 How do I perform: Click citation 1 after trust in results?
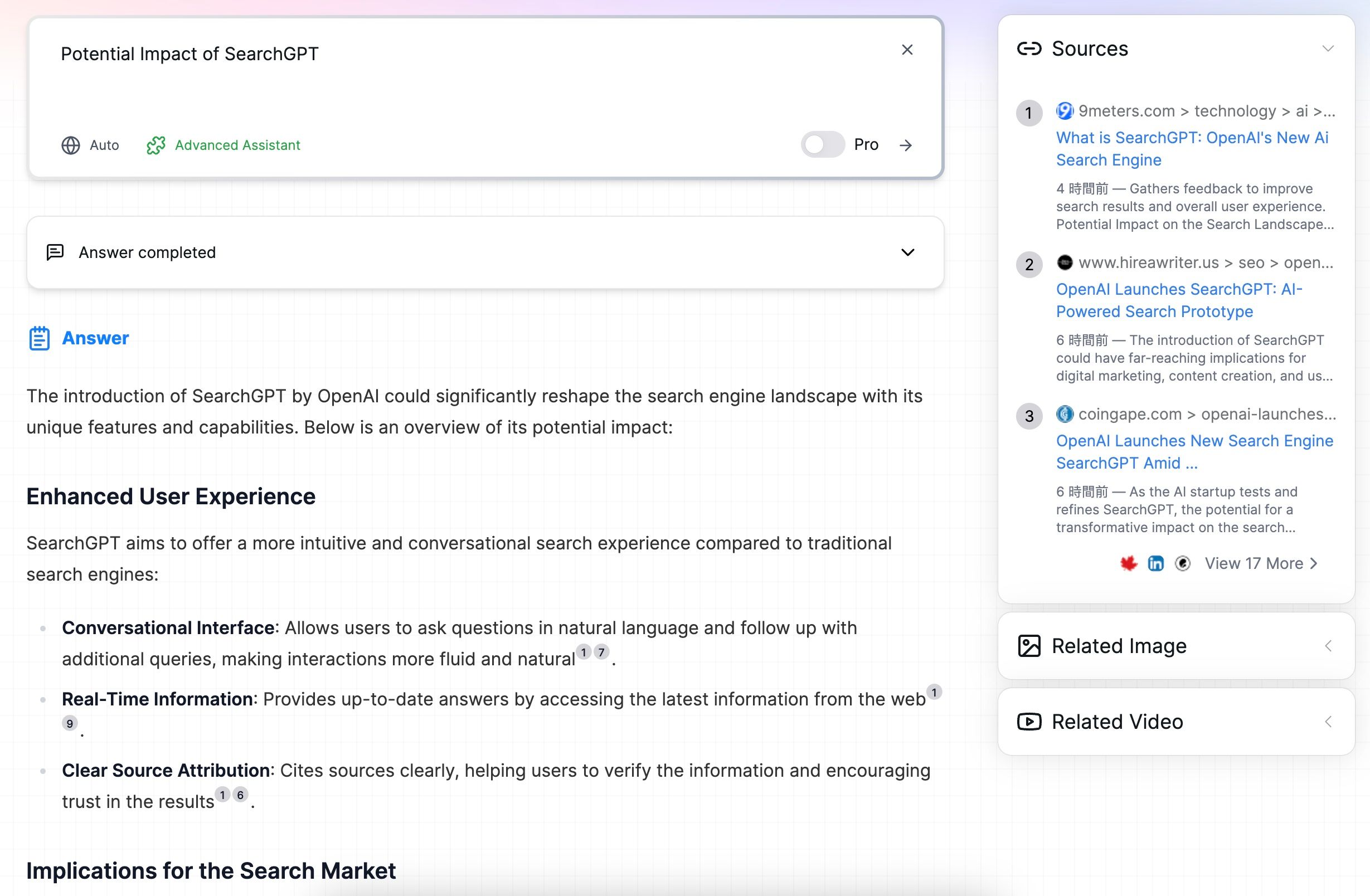222,795
